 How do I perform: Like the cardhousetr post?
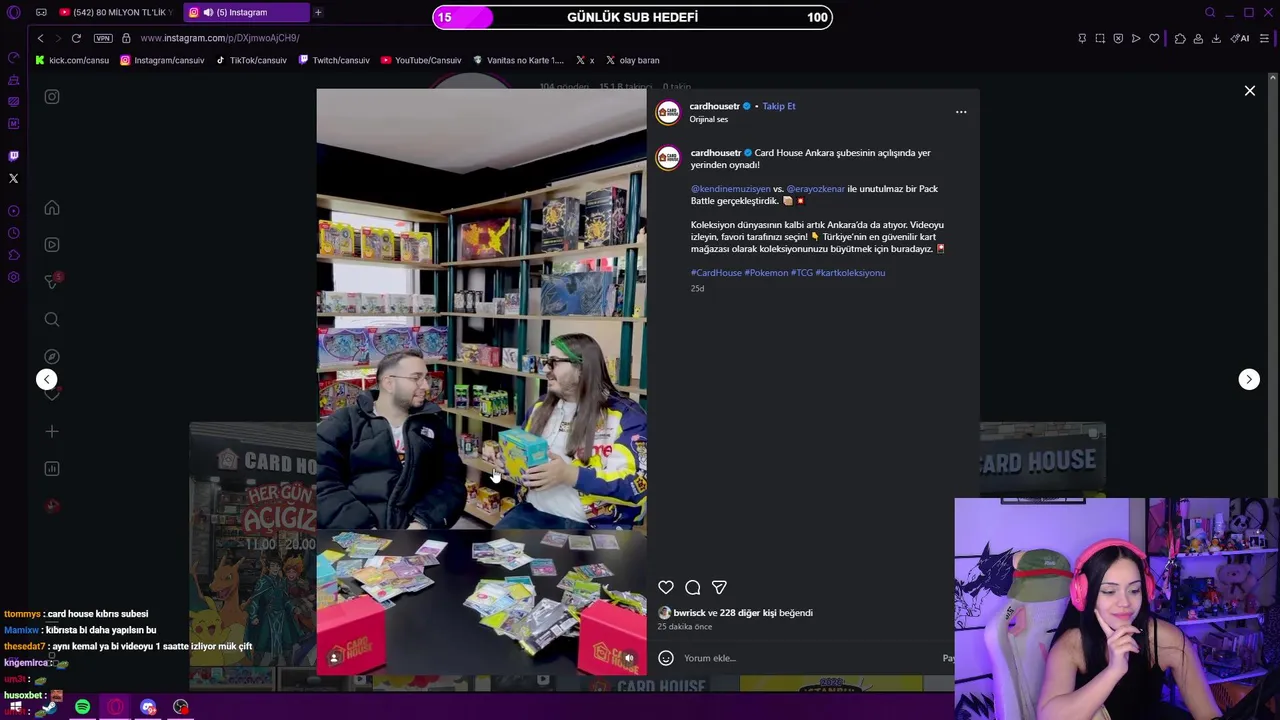click(666, 587)
